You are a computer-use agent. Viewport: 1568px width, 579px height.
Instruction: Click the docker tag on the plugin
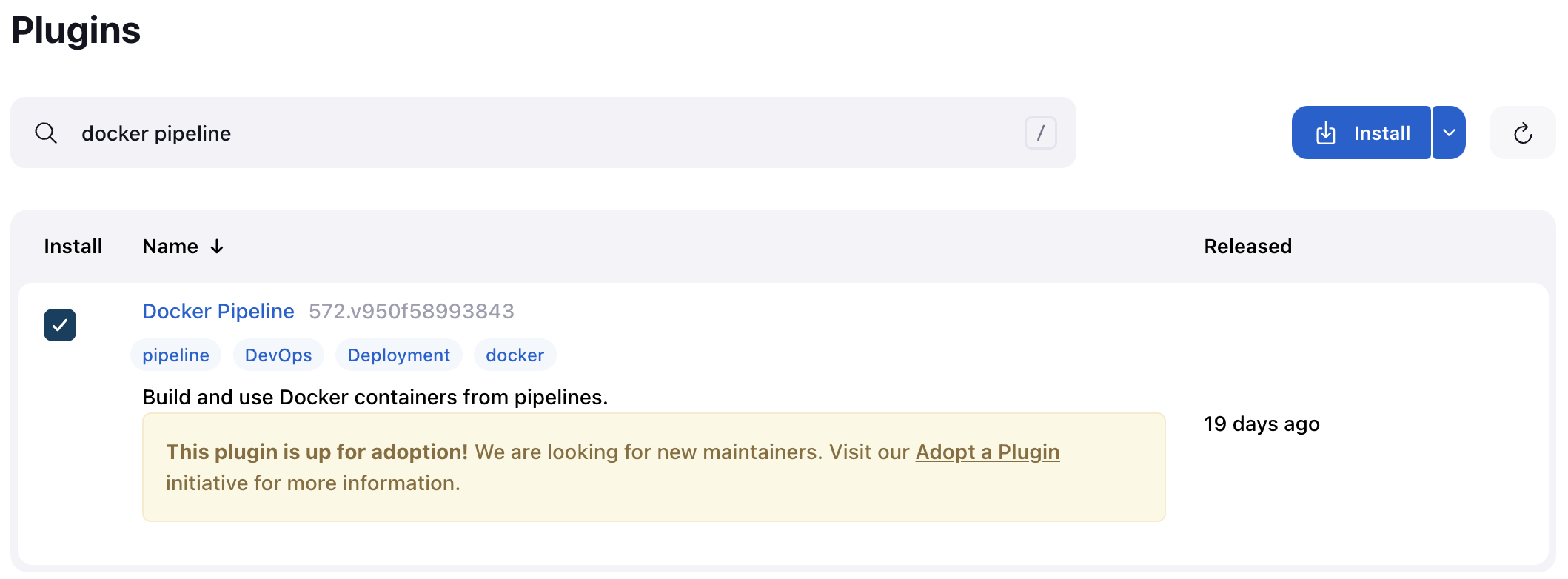coord(515,355)
